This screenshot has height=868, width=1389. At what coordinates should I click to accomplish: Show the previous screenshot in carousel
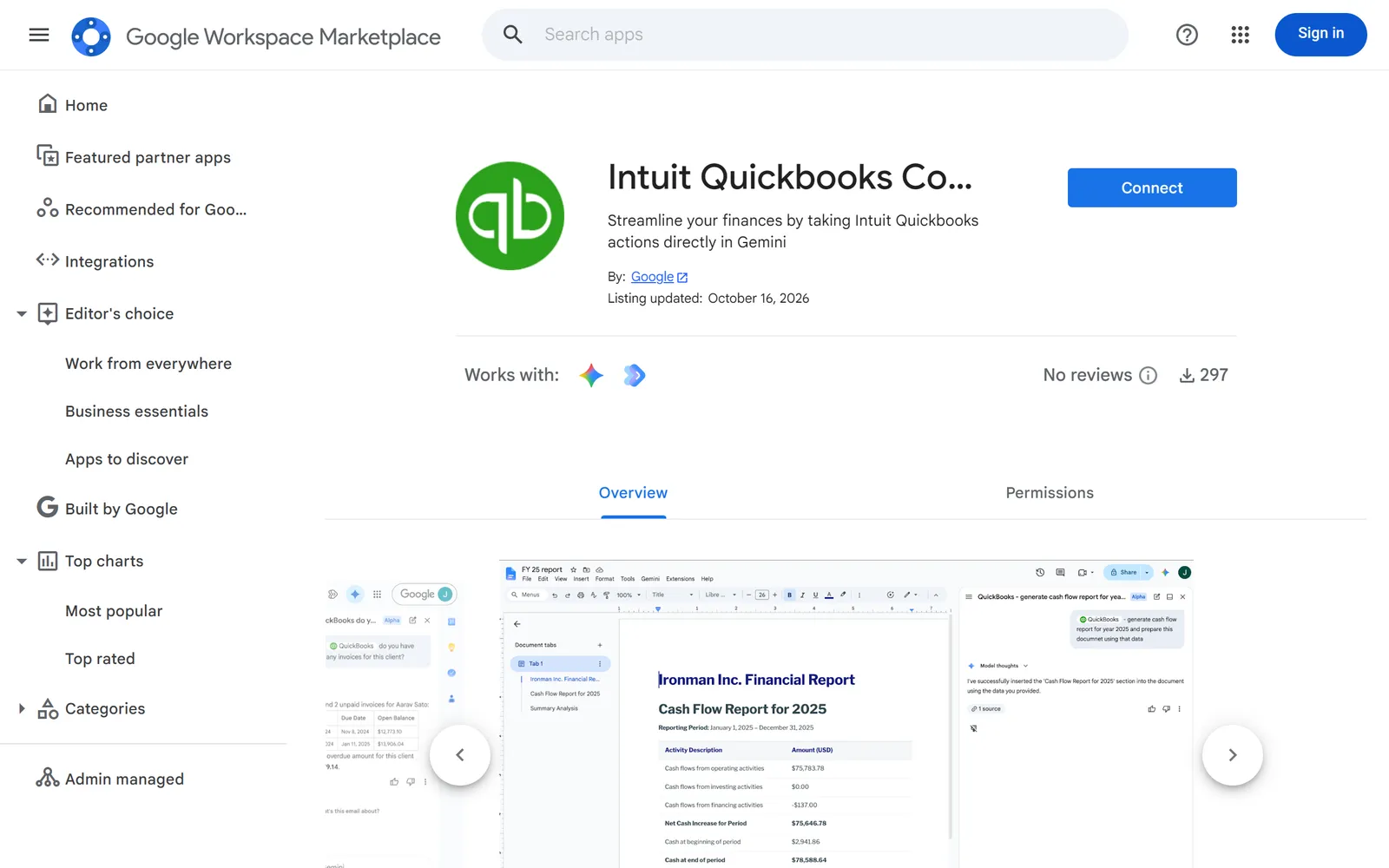[x=460, y=755]
